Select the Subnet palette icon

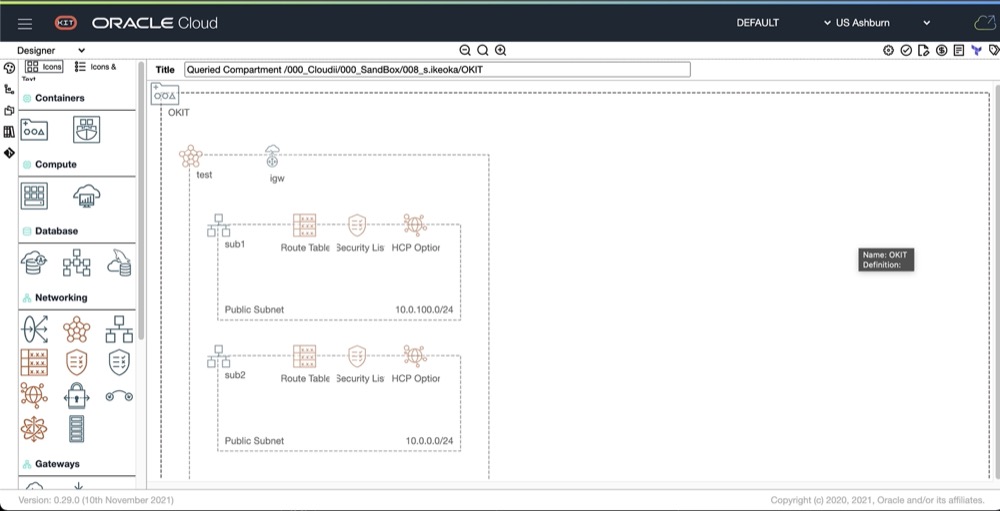tap(119, 329)
